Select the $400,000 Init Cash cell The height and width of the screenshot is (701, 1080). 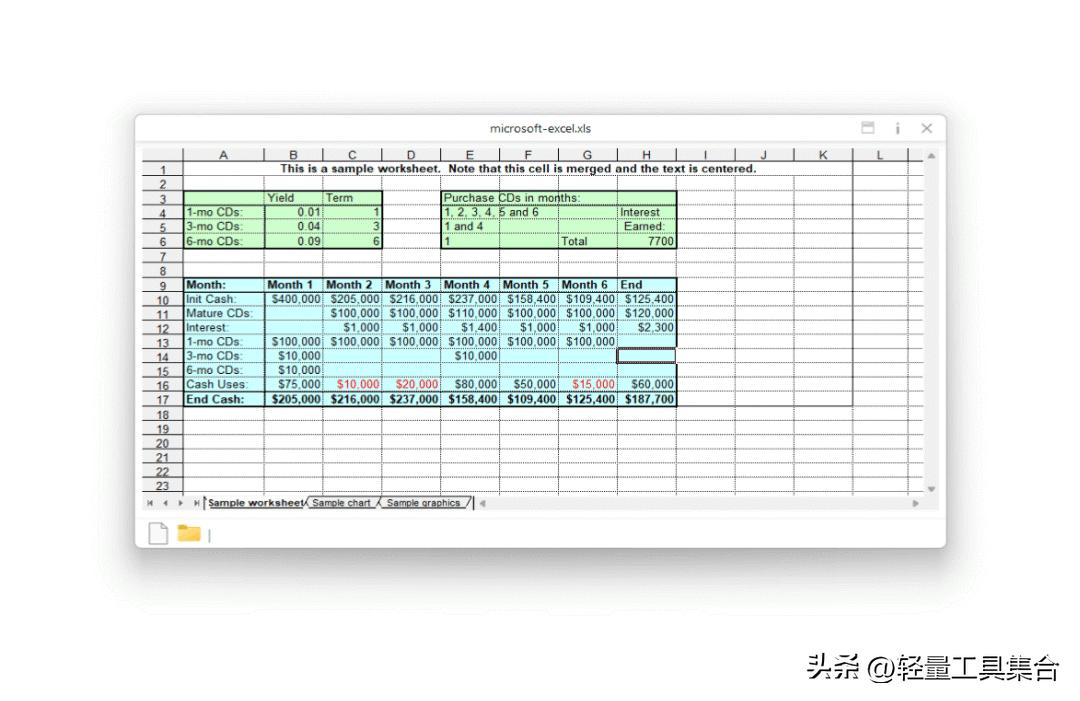tap(293, 299)
